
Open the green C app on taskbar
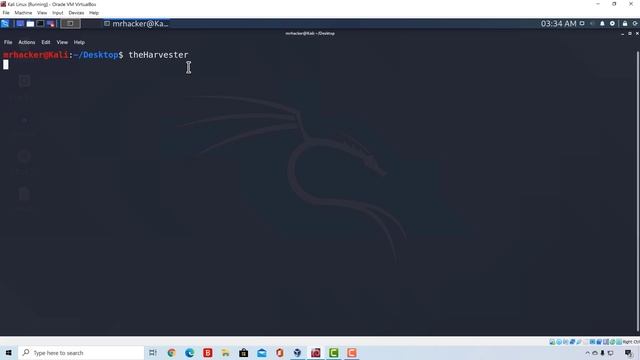[333, 353]
